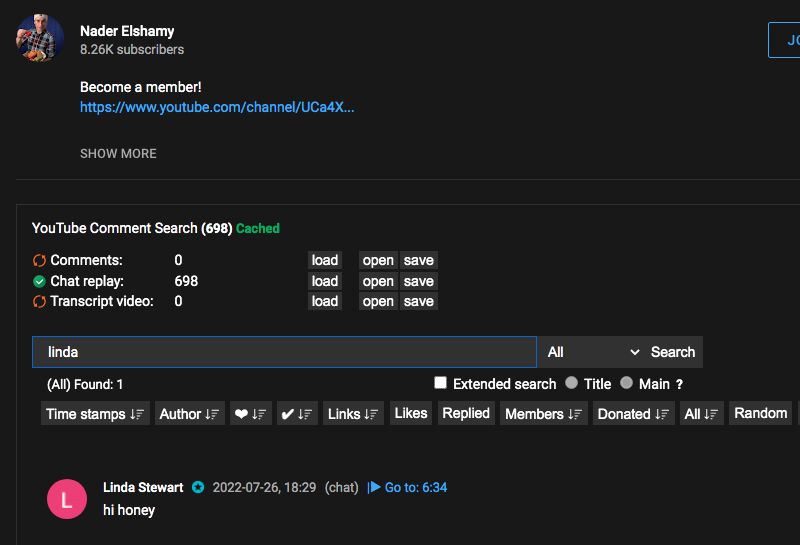Sort results by Time stamps
Viewport: 800px width, 545px height.
click(x=95, y=413)
